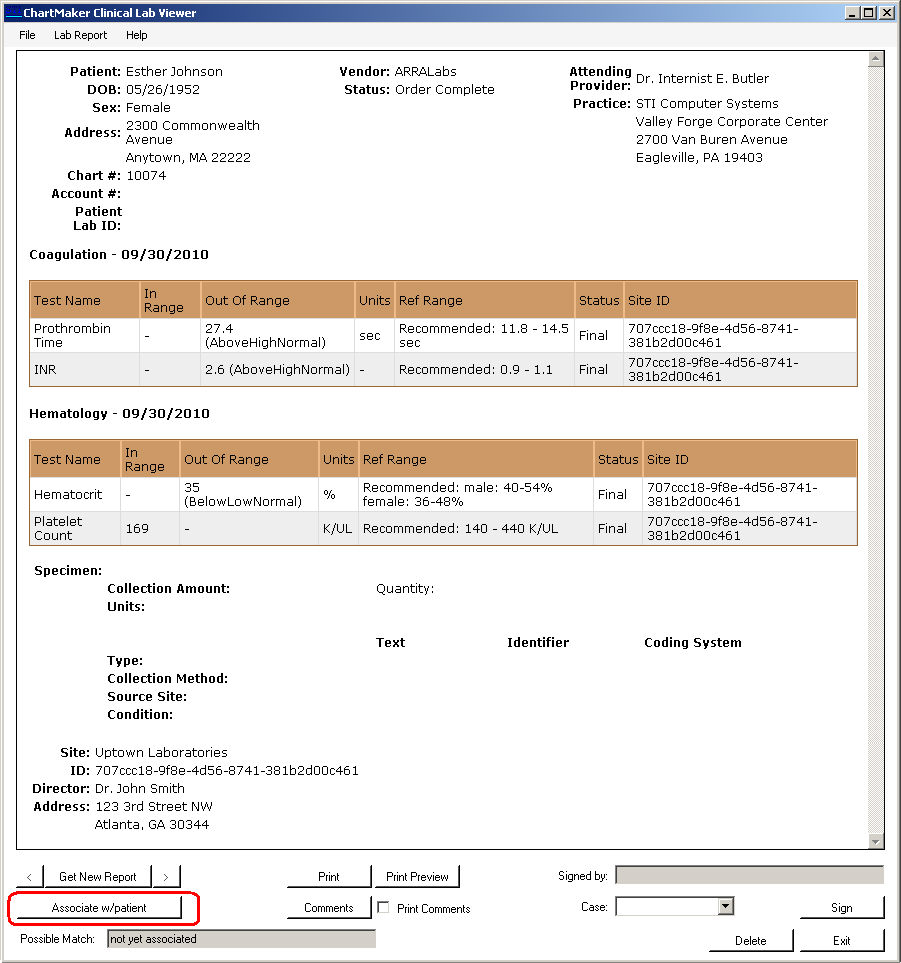
Task: Click site name Uptown Laboratories
Action: (161, 752)
